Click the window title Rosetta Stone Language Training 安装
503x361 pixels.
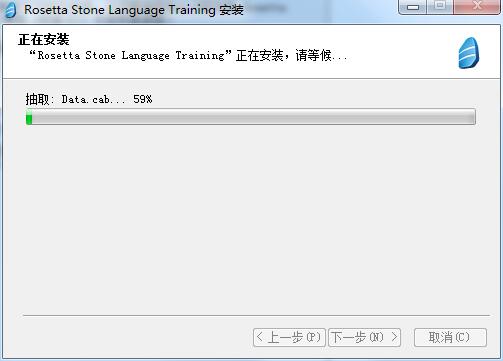coord(134,10)
